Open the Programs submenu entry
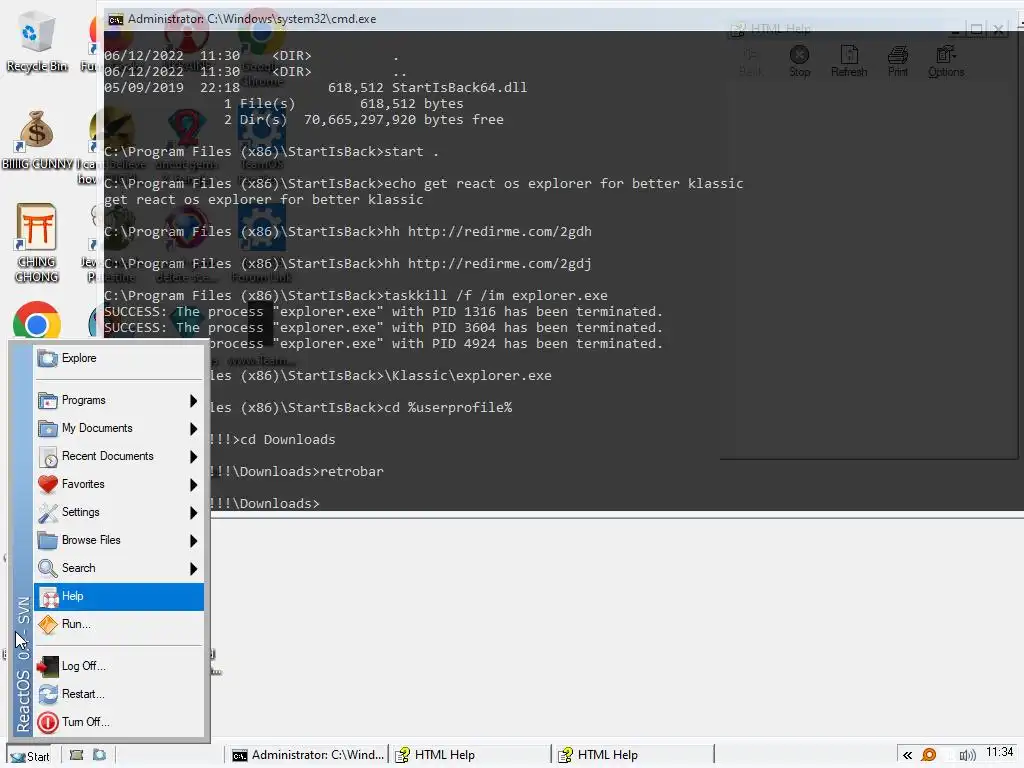Screen dimensions: 1024x768 tap(119, 400)
